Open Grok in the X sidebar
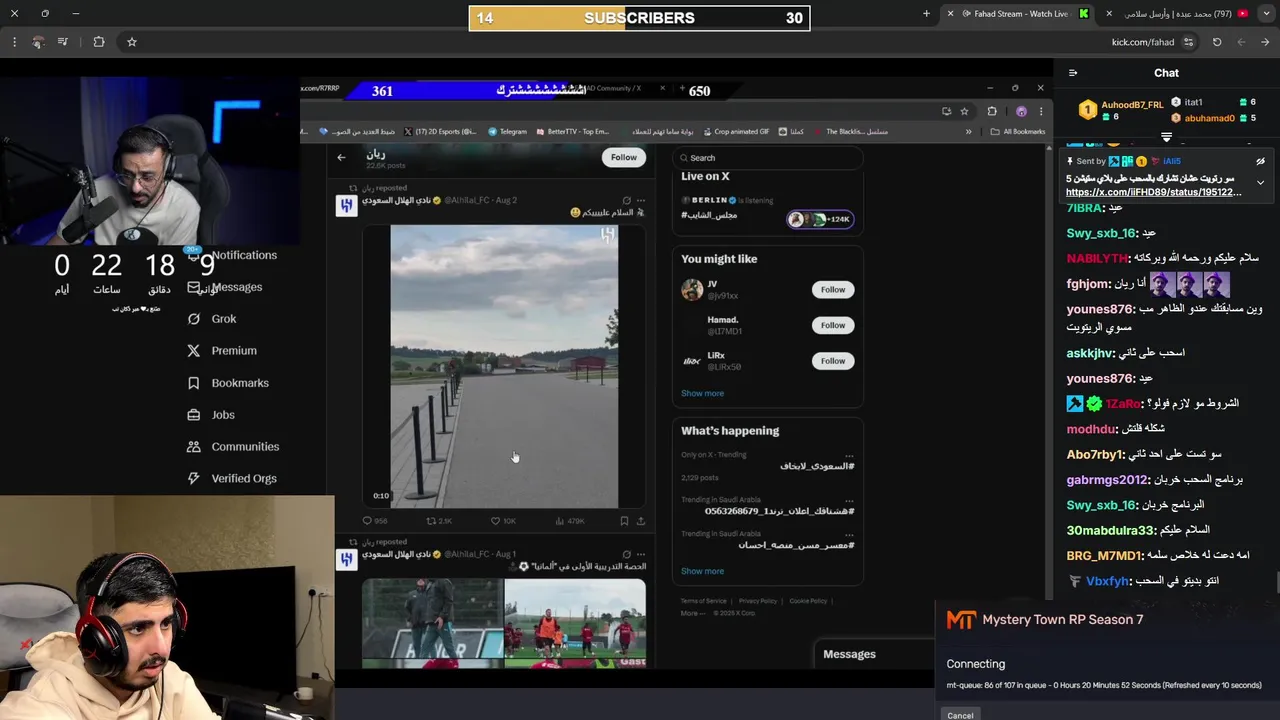Viewport: 1280px width, 720px height. [x=224, y=319]
